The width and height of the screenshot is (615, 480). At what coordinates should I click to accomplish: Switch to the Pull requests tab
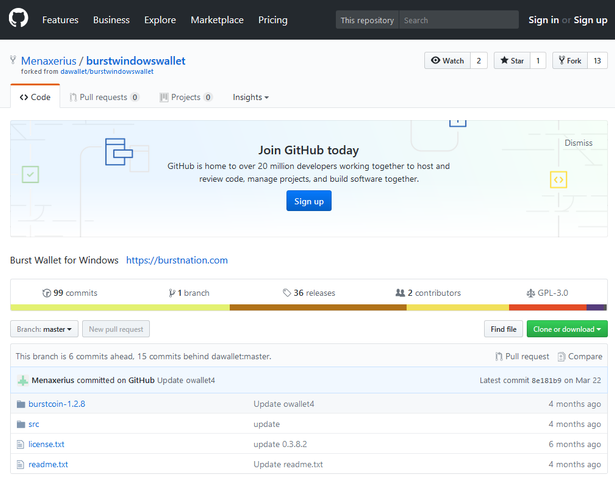tap(104, 98)
